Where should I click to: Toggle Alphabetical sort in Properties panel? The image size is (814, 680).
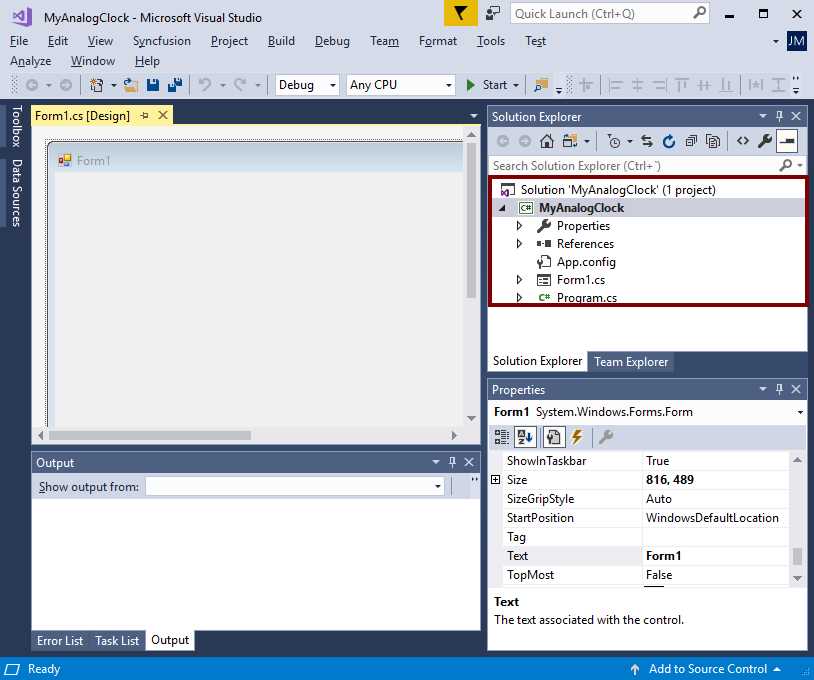click(525, 437)
